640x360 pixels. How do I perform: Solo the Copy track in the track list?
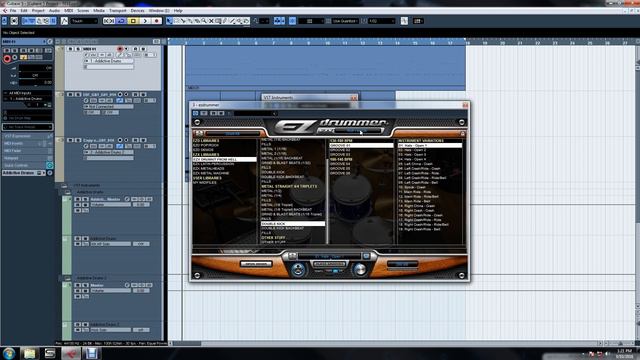[78, 140]
